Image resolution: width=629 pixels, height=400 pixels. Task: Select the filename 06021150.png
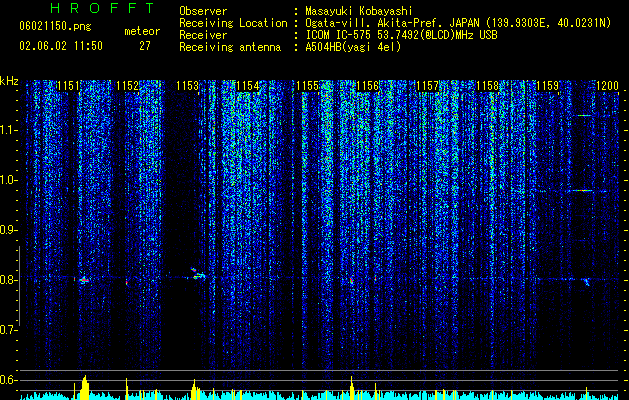pos(55,27)
